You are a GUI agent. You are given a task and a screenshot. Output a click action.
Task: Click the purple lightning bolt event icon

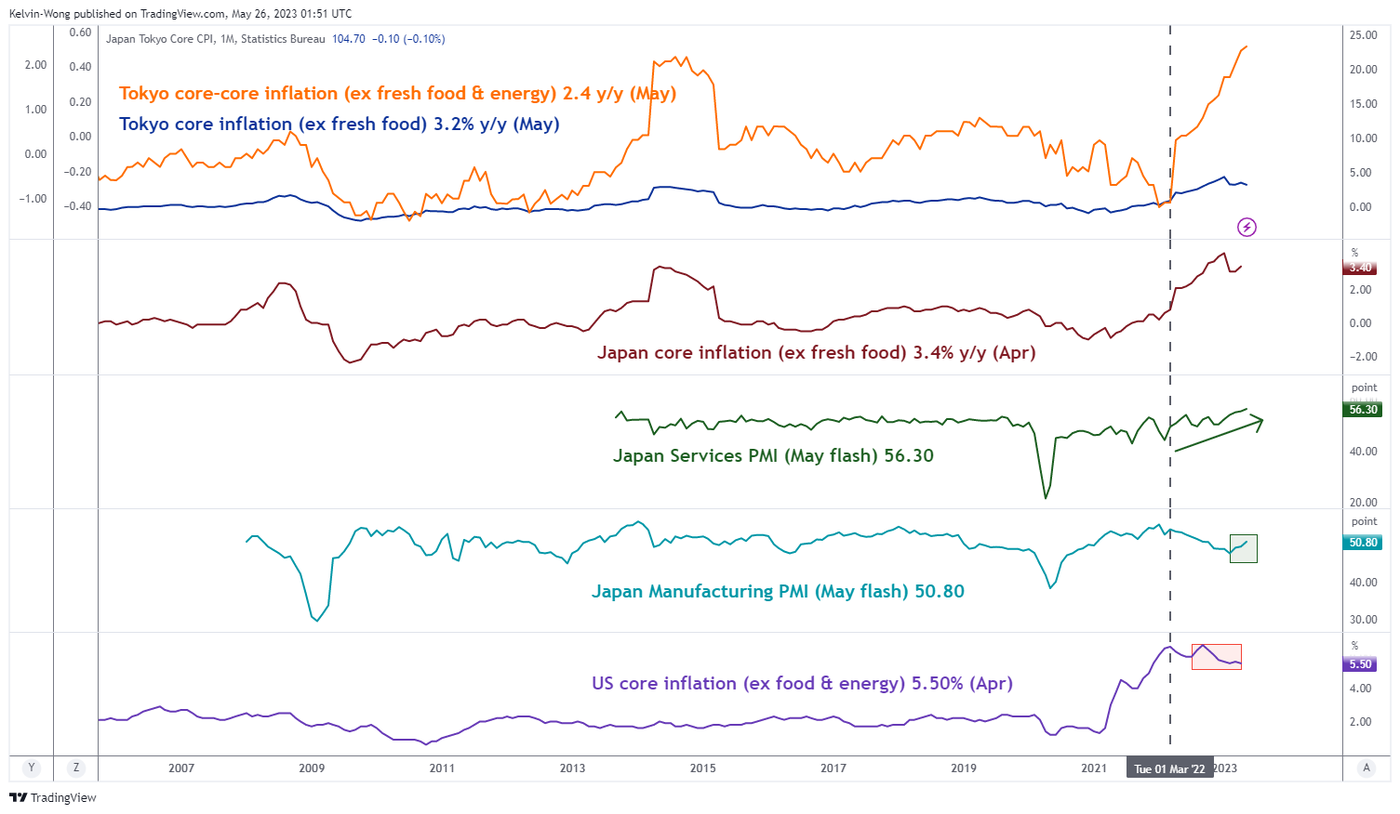(1247, 227)
